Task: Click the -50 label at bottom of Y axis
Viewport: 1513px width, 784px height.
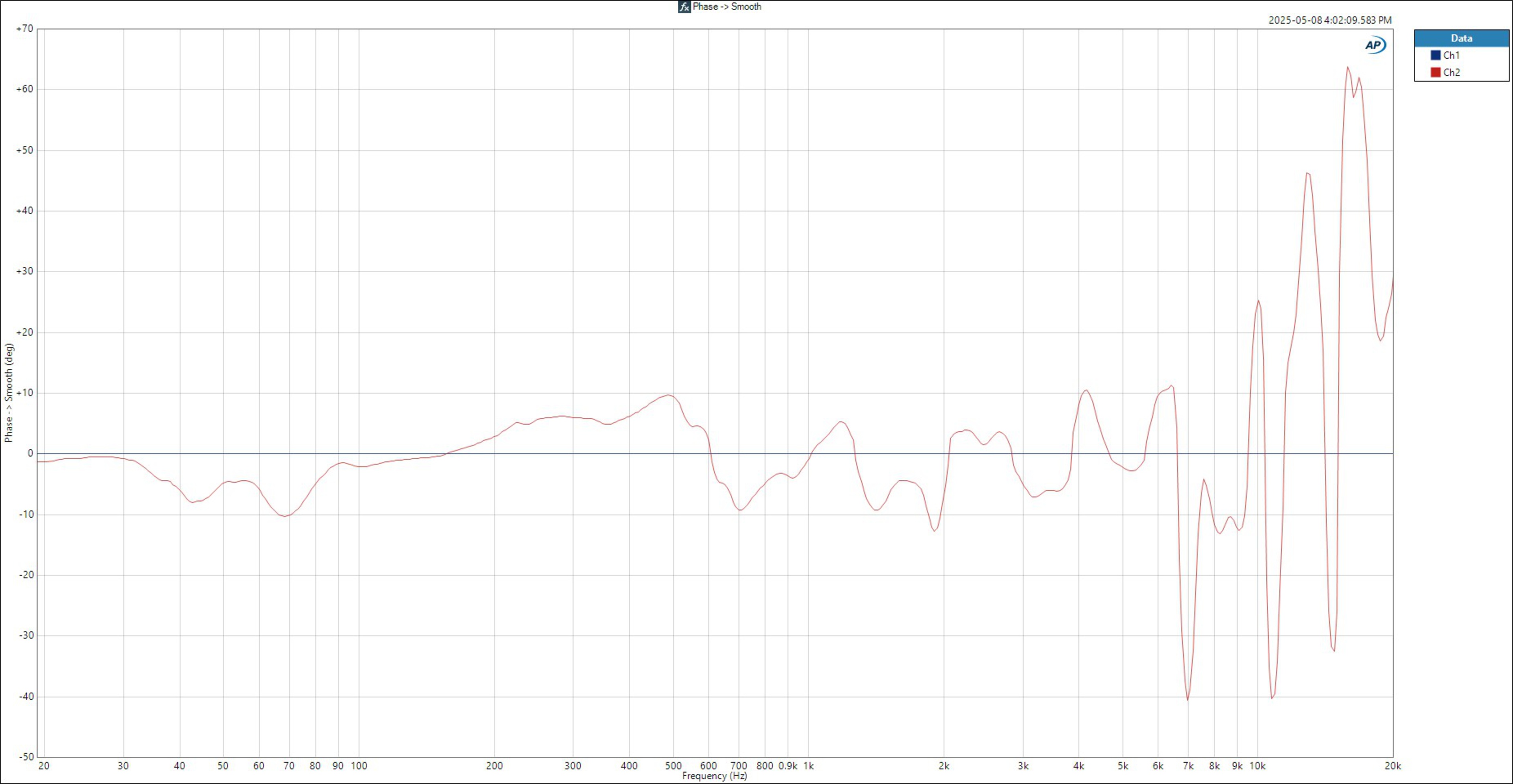Action: [26, 756]
